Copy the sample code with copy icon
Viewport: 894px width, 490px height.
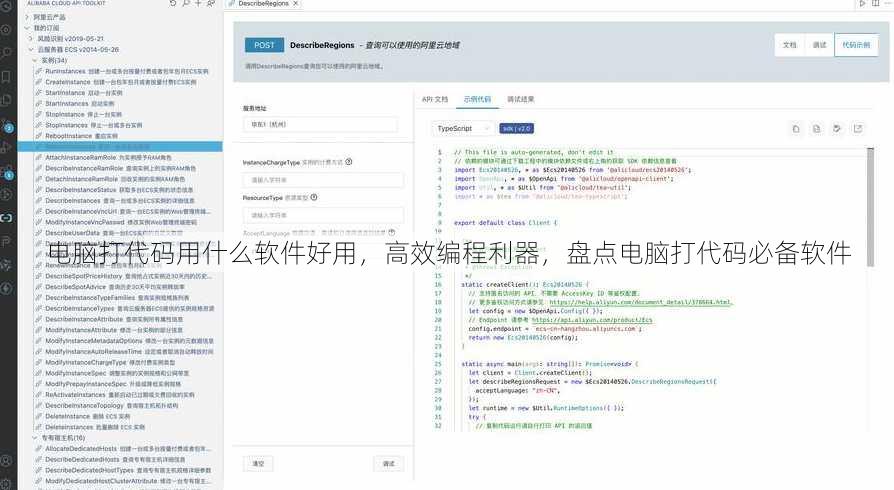point(796,129)
